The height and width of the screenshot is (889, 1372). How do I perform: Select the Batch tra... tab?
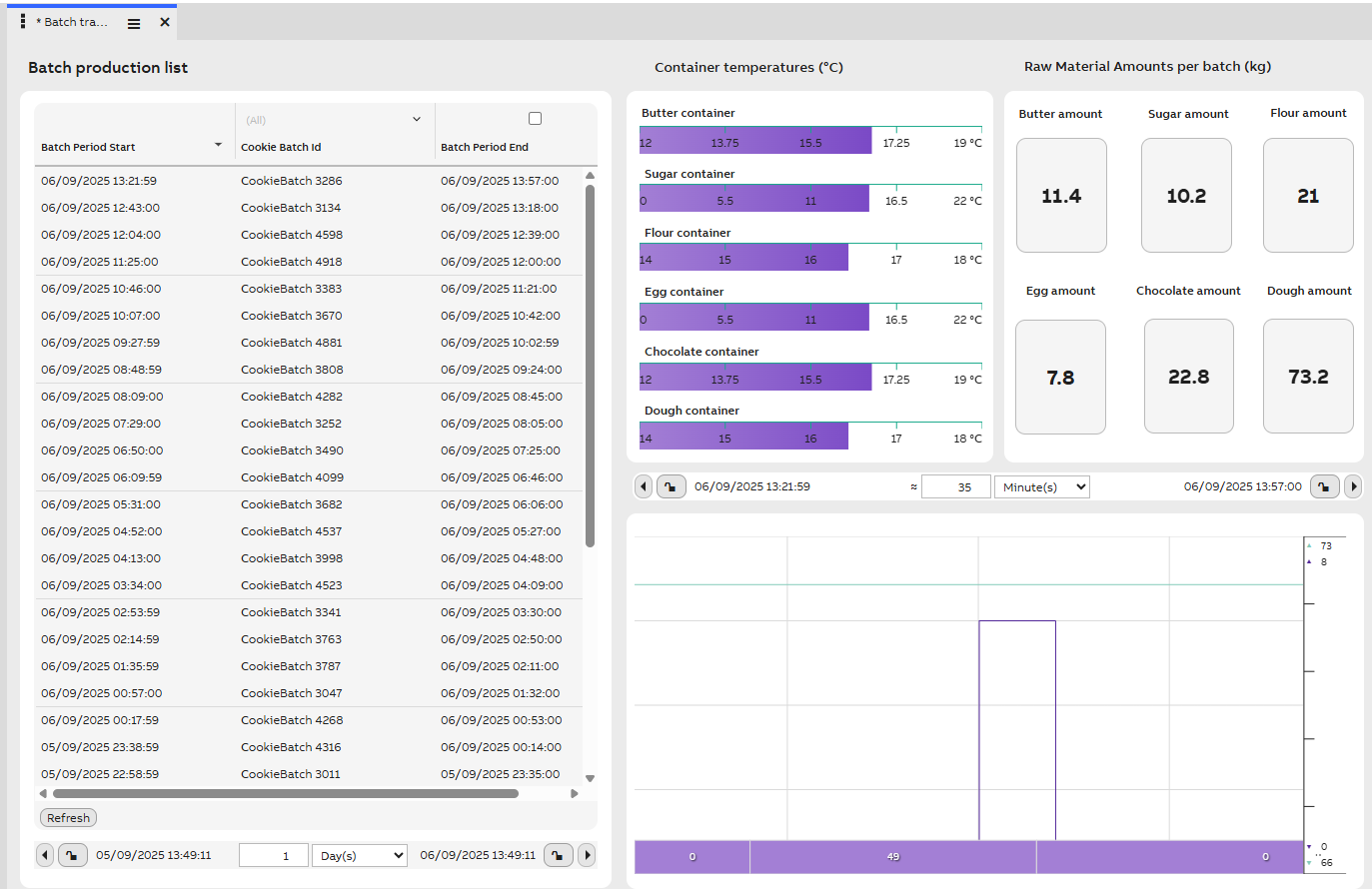[75, 20]
